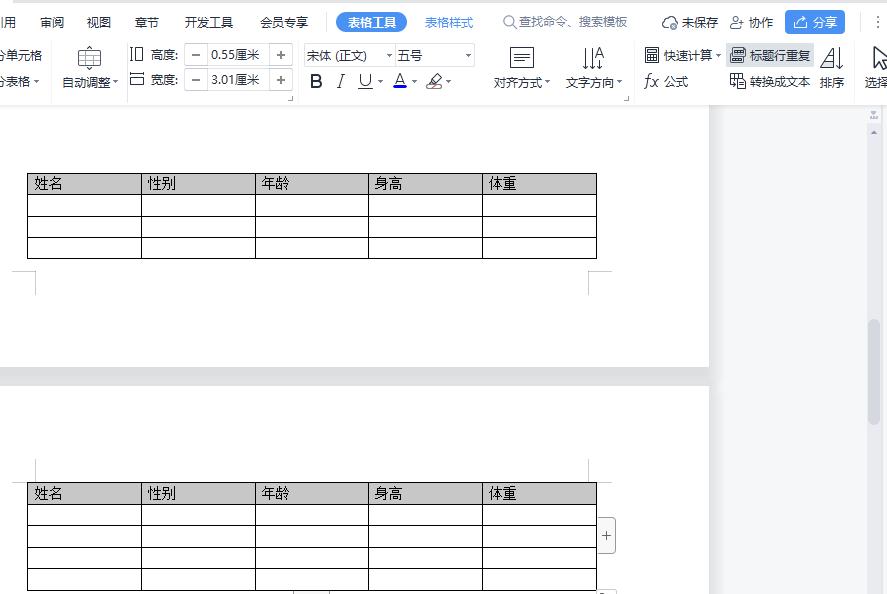Switch to the 表格样式 tab
887x594 pixels.
click(449, 23)
